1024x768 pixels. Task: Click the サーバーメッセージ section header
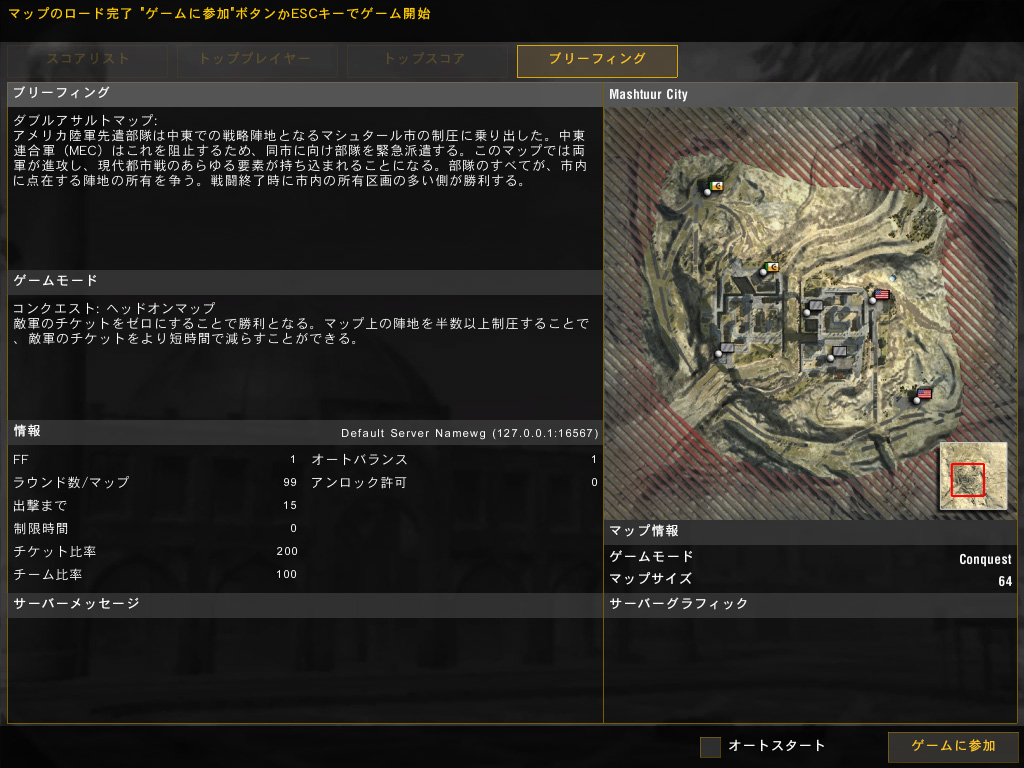[x=305, y=604]
